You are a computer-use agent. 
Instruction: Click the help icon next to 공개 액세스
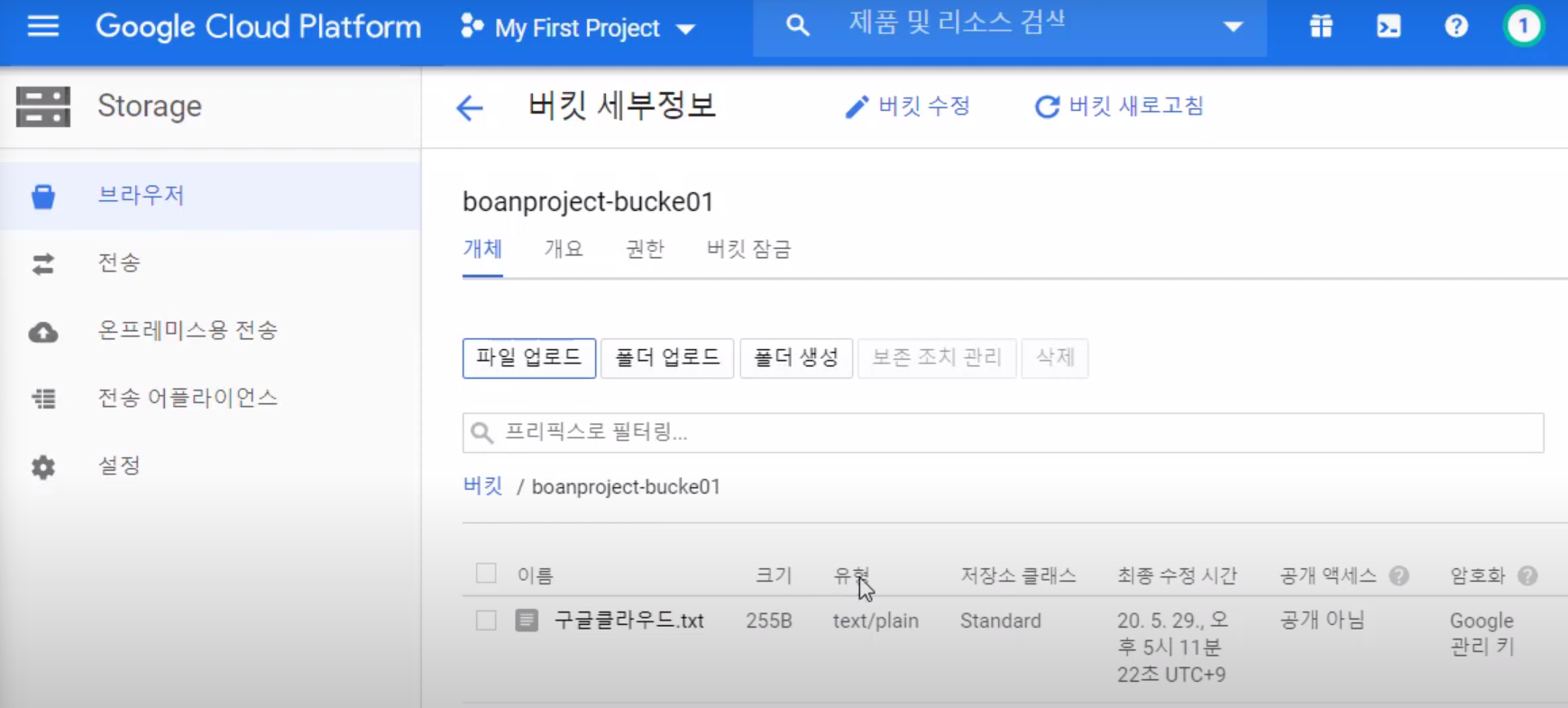coord(1398,575)
